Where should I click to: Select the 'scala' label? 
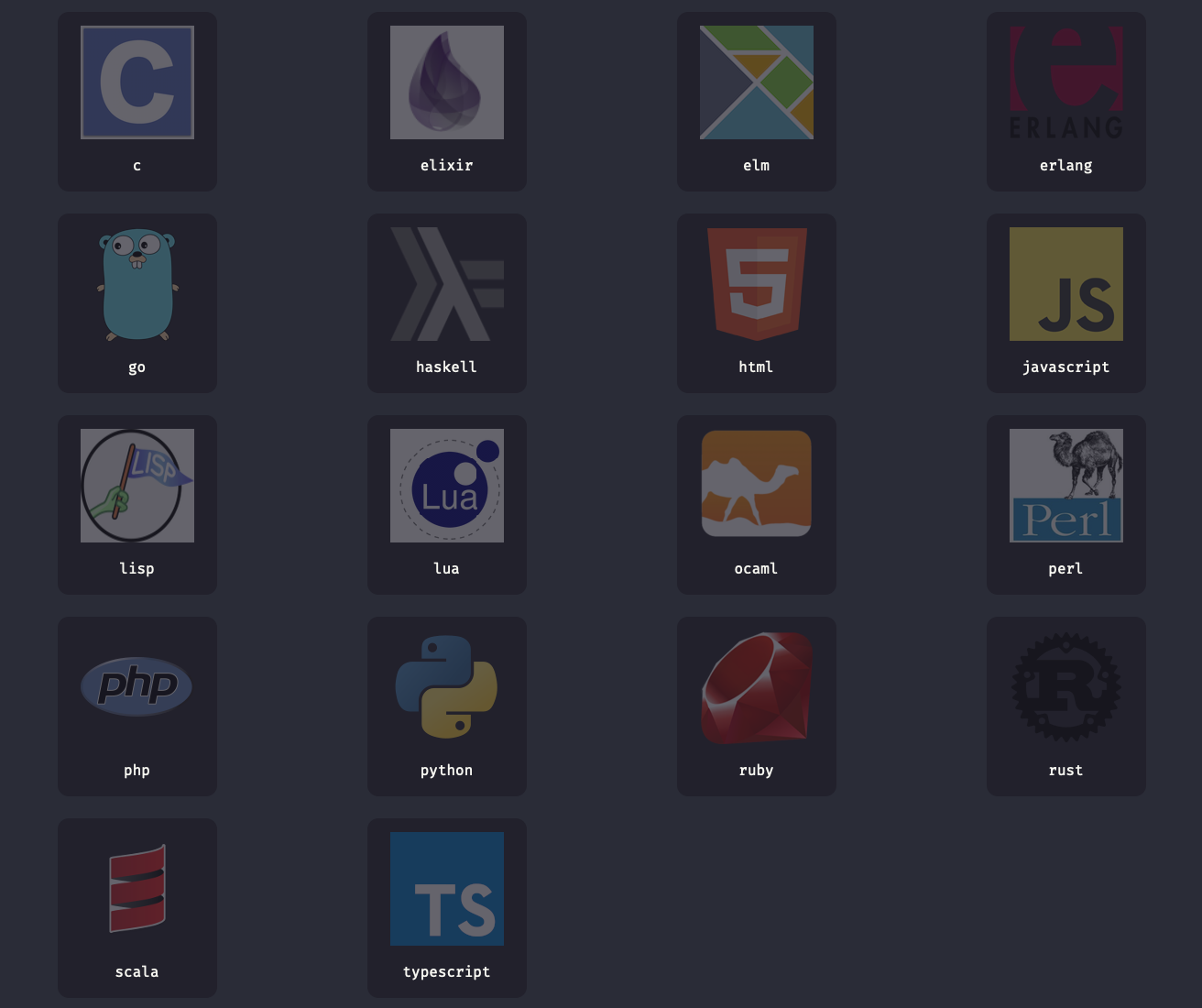[x=137, y=972]
